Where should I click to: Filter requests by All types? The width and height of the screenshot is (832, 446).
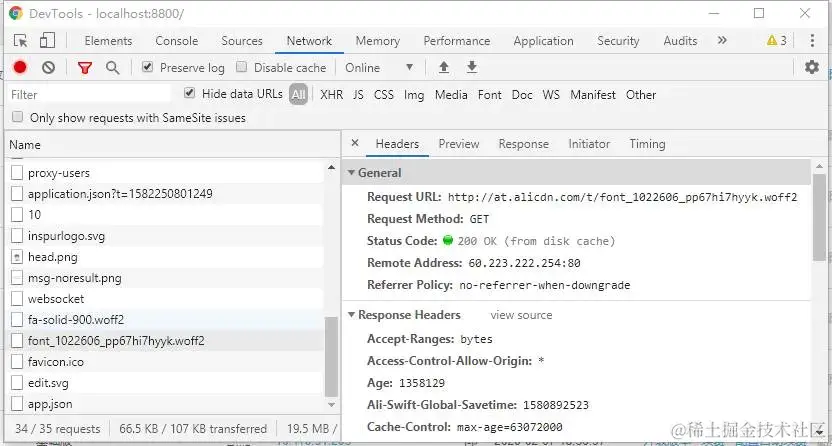pos(298,95)
